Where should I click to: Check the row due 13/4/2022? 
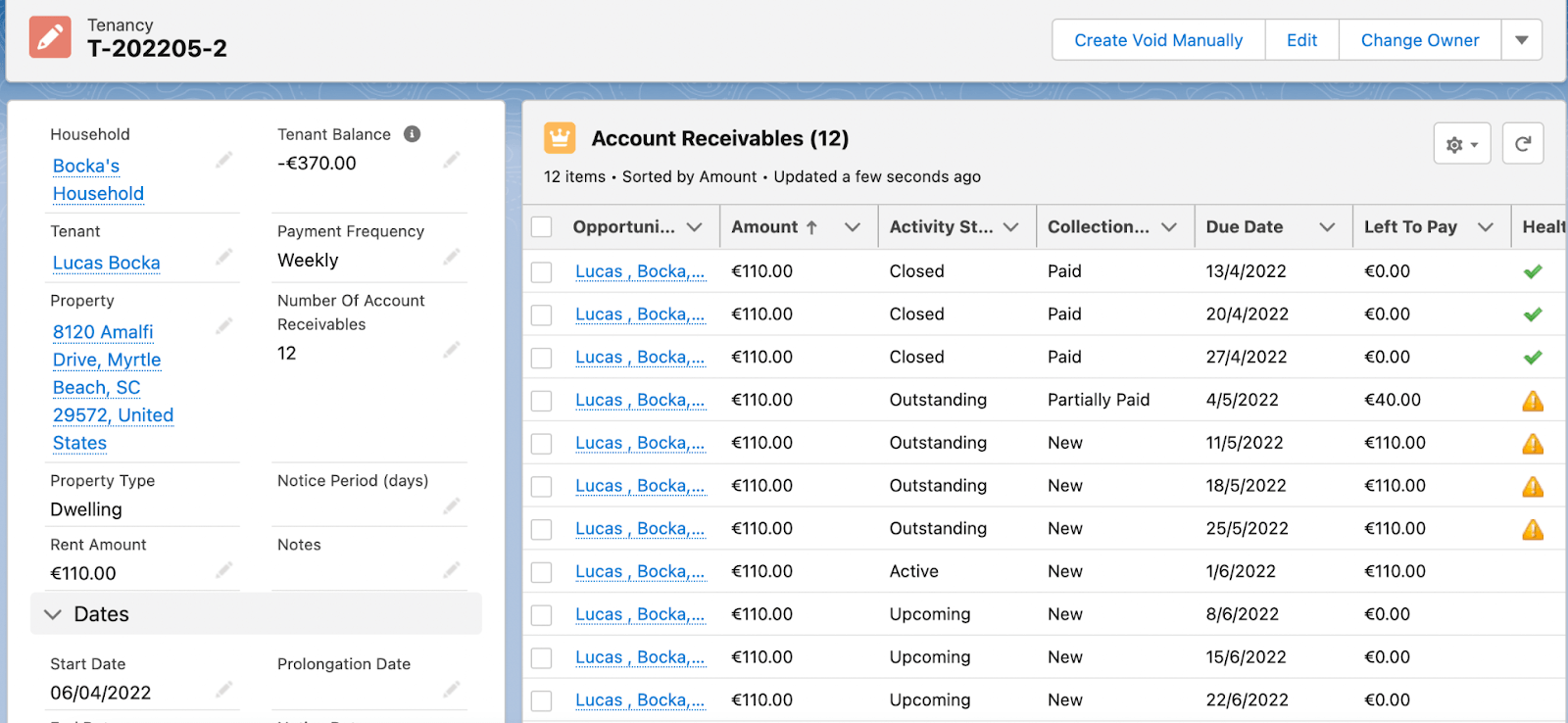542,271
